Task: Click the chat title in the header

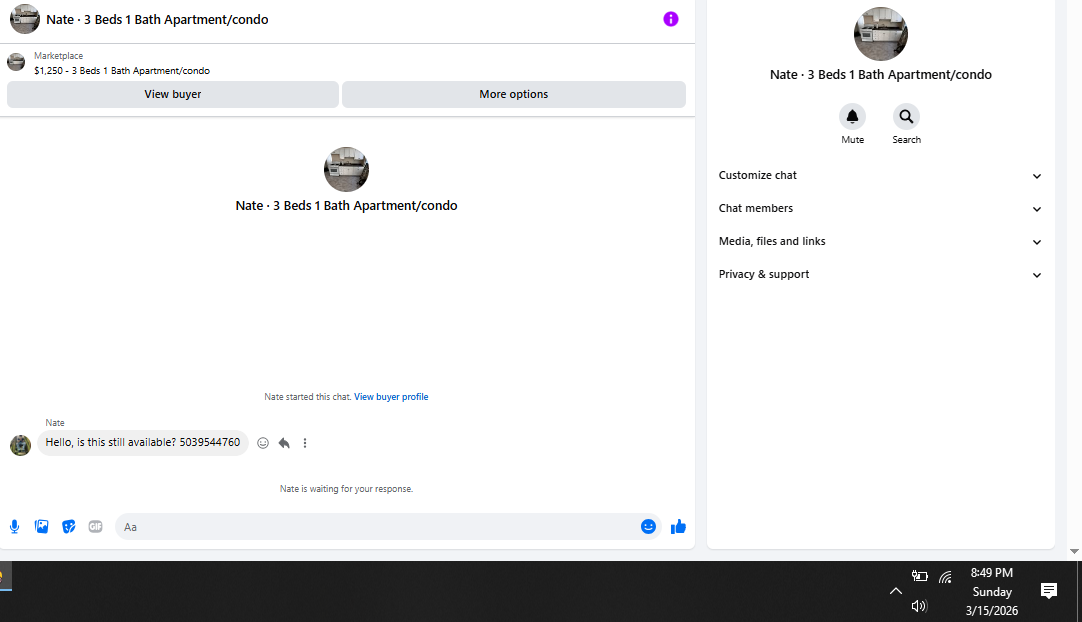Action: tap(157, 19)
